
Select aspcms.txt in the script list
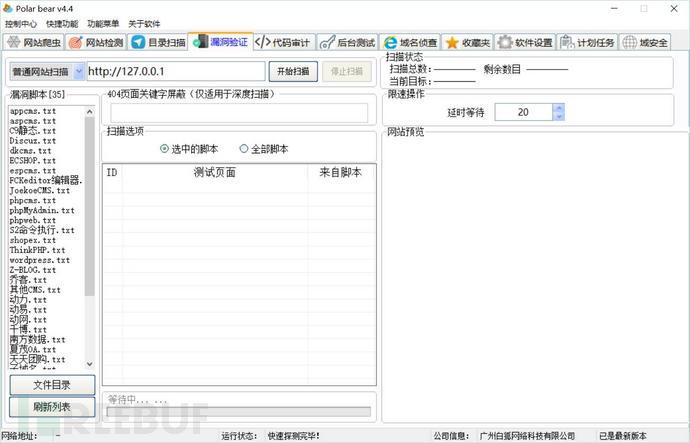pyautogui.click(x=33, y=121)
